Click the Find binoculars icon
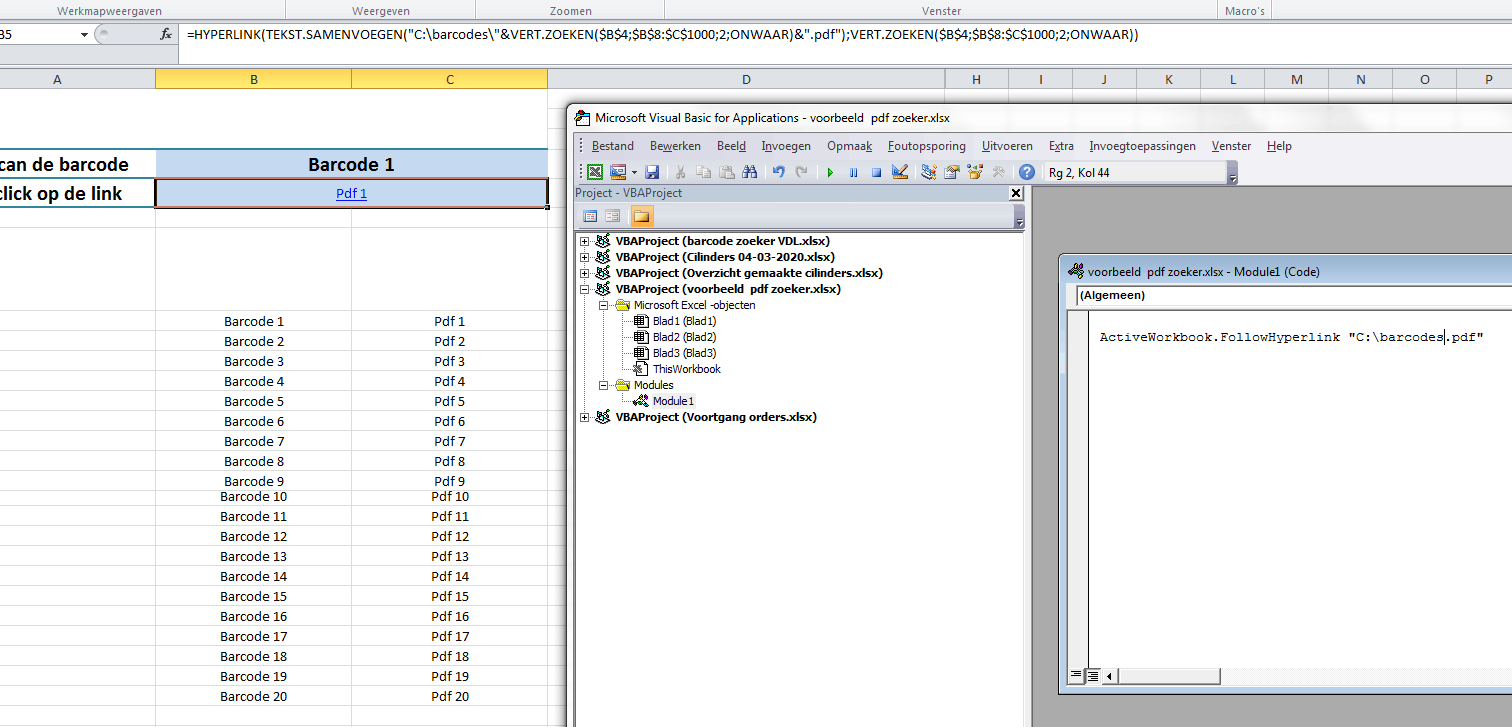 749,172
